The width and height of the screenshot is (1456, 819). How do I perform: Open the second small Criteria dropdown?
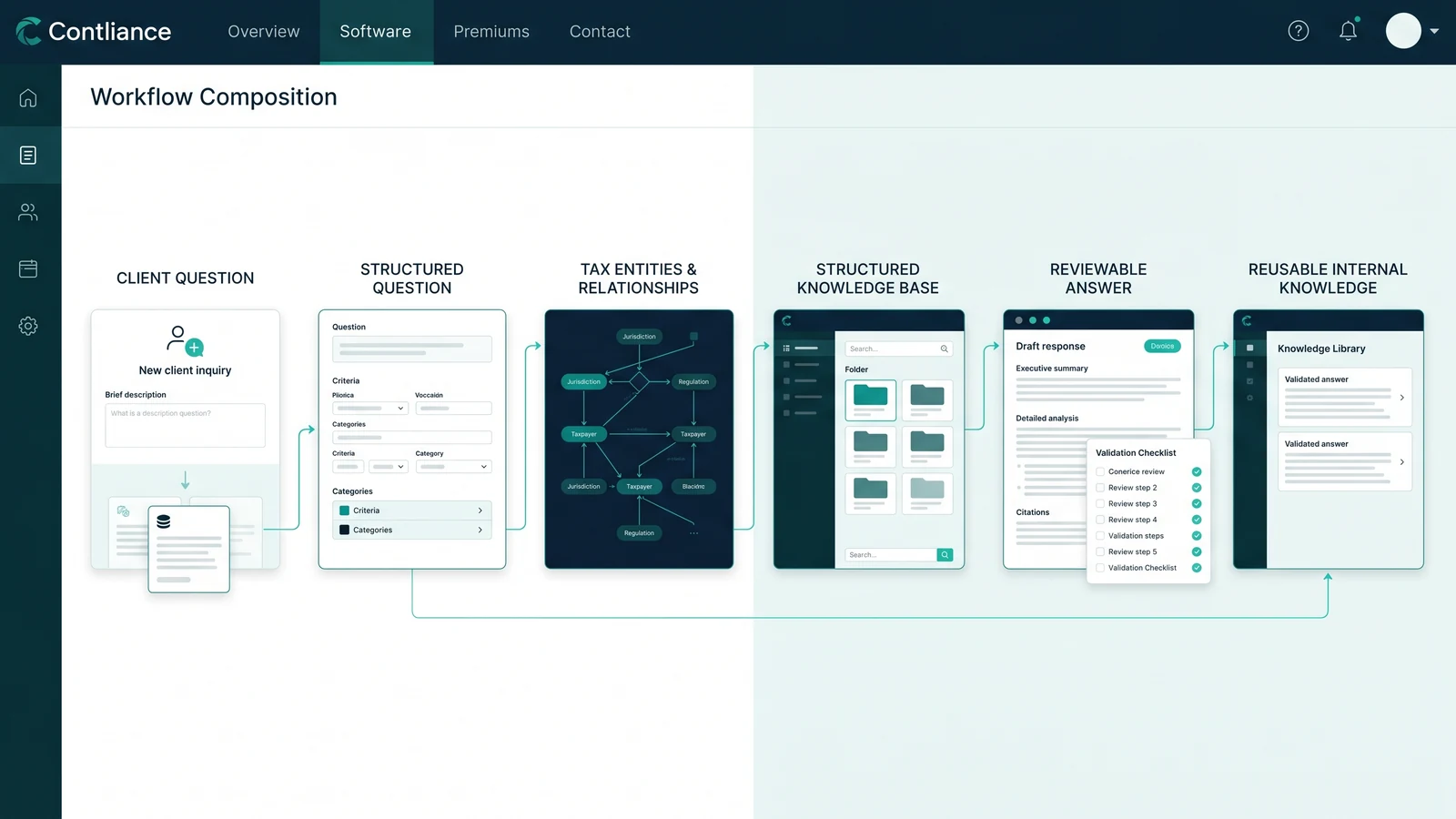(x=389, y=467)
